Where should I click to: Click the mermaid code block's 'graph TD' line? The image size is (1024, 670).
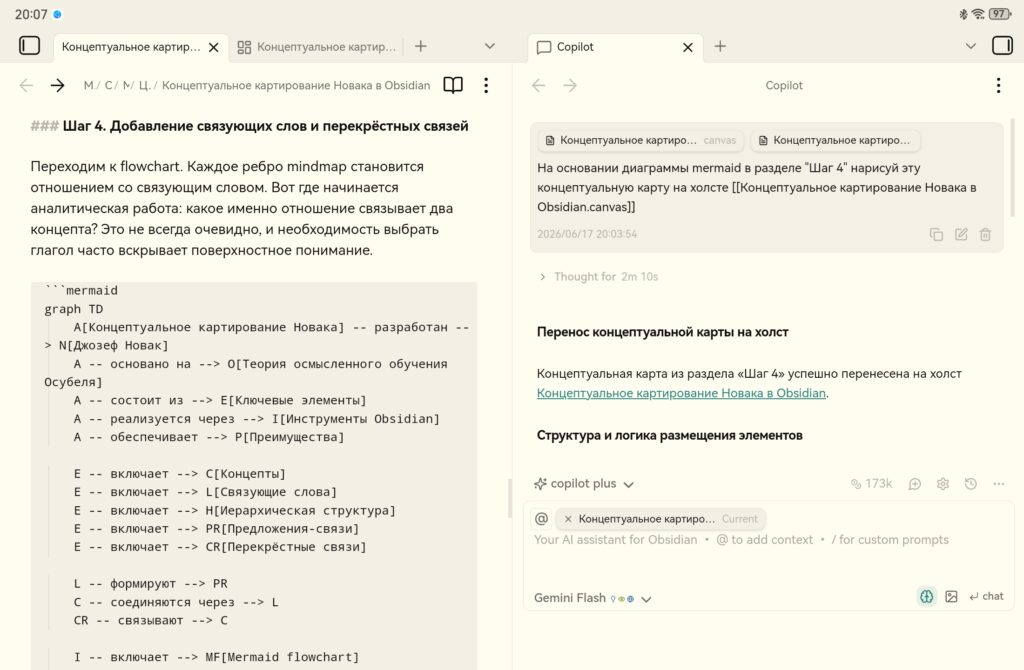74,309
